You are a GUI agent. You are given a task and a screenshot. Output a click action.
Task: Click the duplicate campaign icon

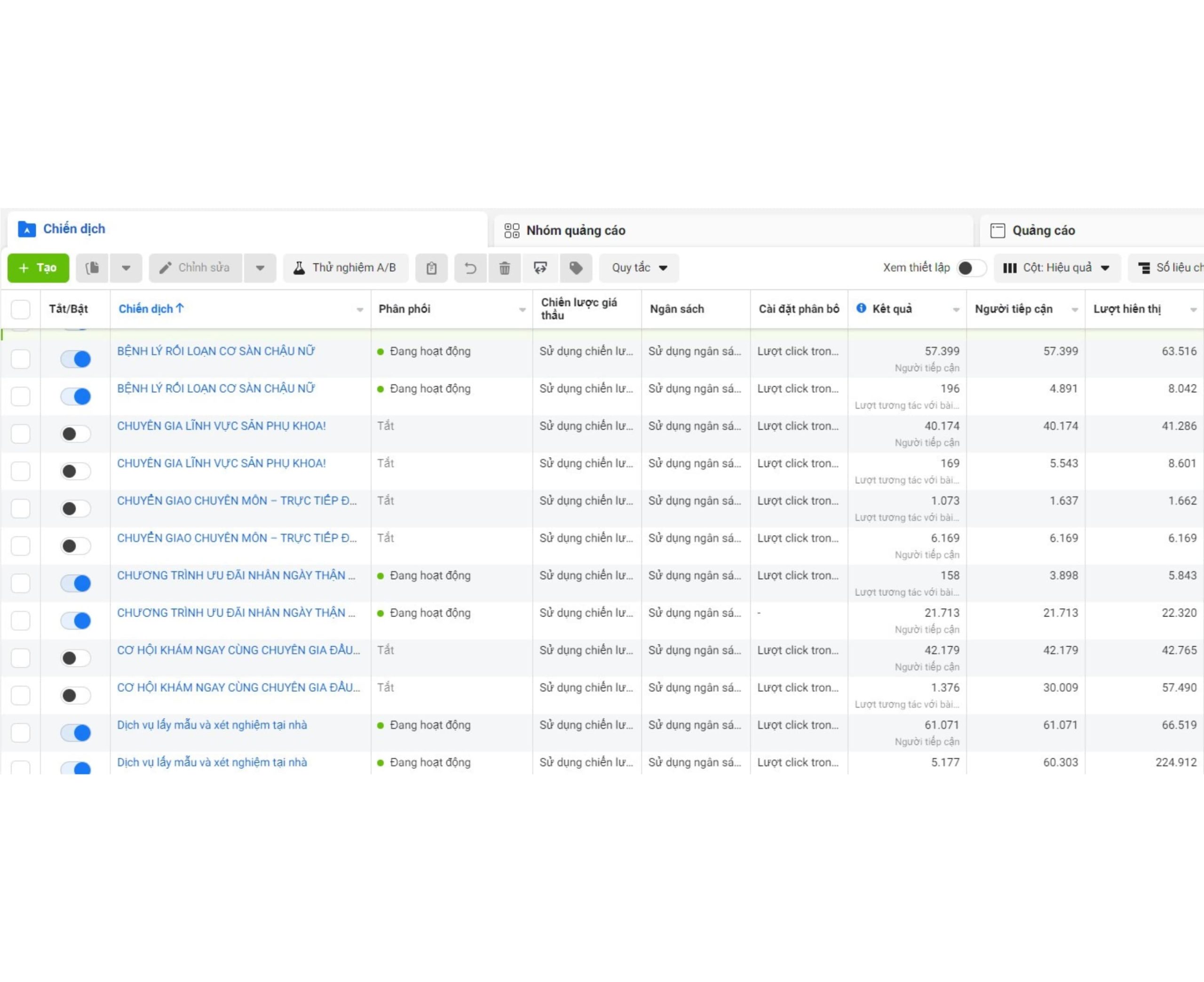[92, 268]
